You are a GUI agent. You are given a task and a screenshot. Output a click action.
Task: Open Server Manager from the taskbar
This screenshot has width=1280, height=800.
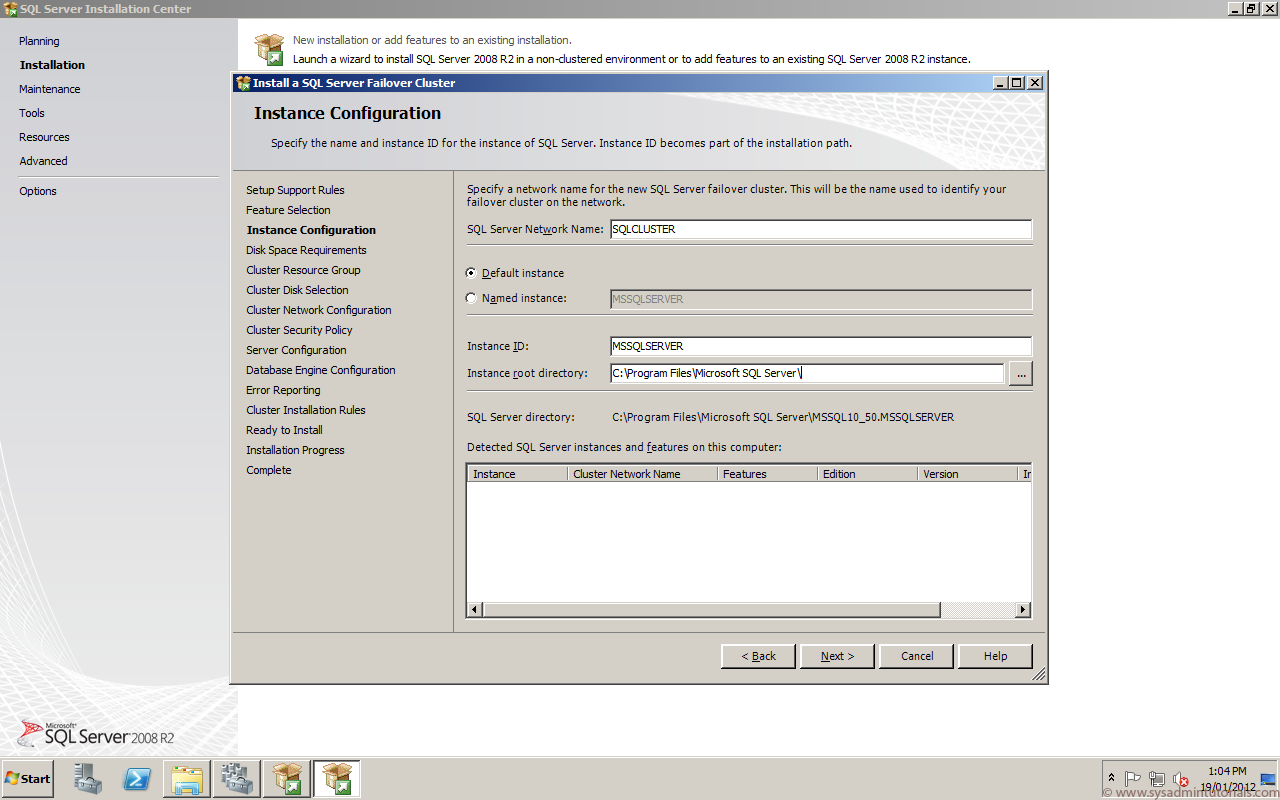(88, 779)
